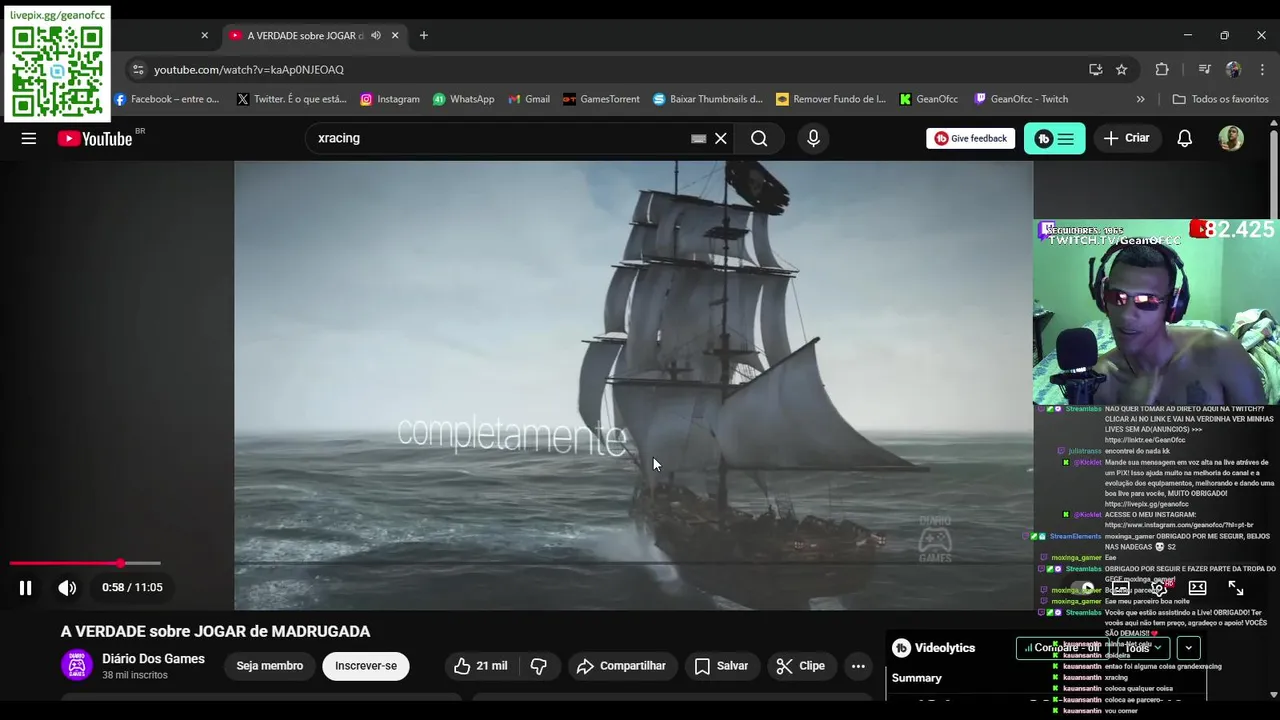Image resolution: width=1280 pixels, height=720 pixels.
Task: Open the browser extensions puzzle icon
Action: pyautogui.click(x=1162, y=70)
